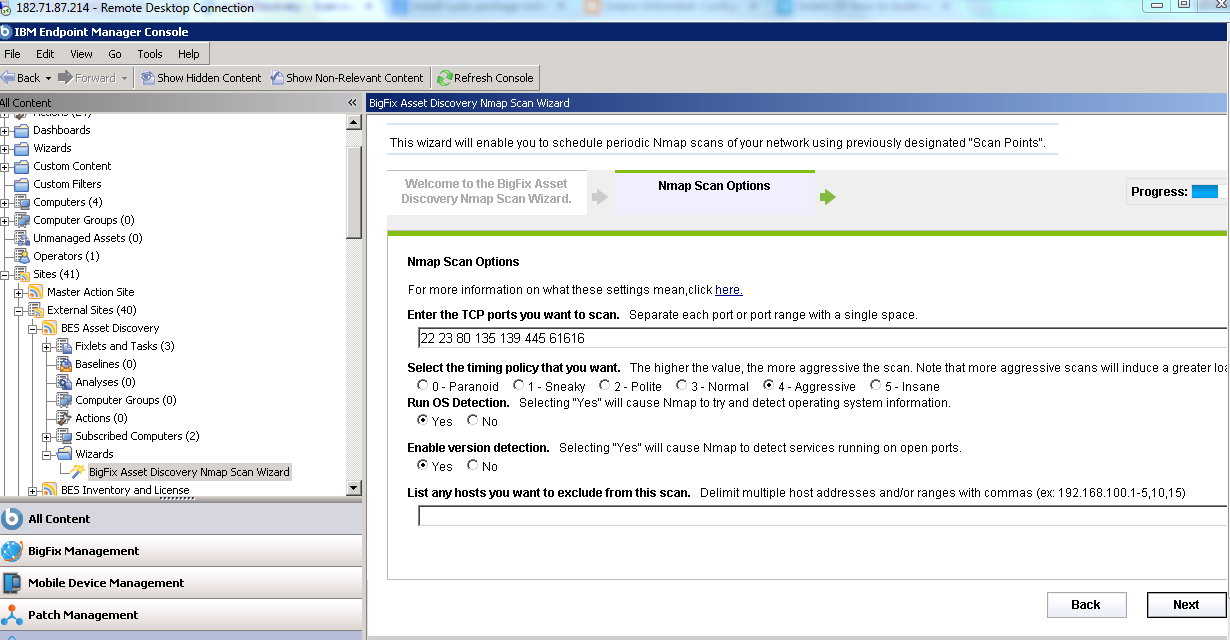Select timing policy 2 - Polite
This screenshot has width=1230, height=640.
pos(605,385)
